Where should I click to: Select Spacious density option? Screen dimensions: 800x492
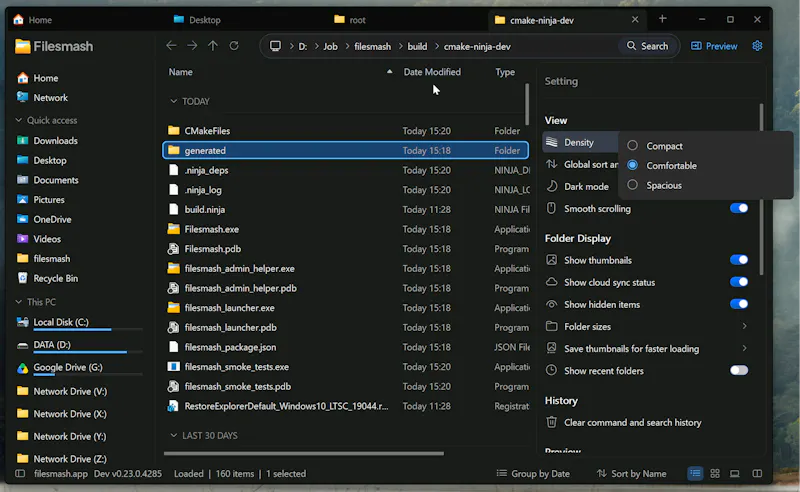[x=633, y=185]
